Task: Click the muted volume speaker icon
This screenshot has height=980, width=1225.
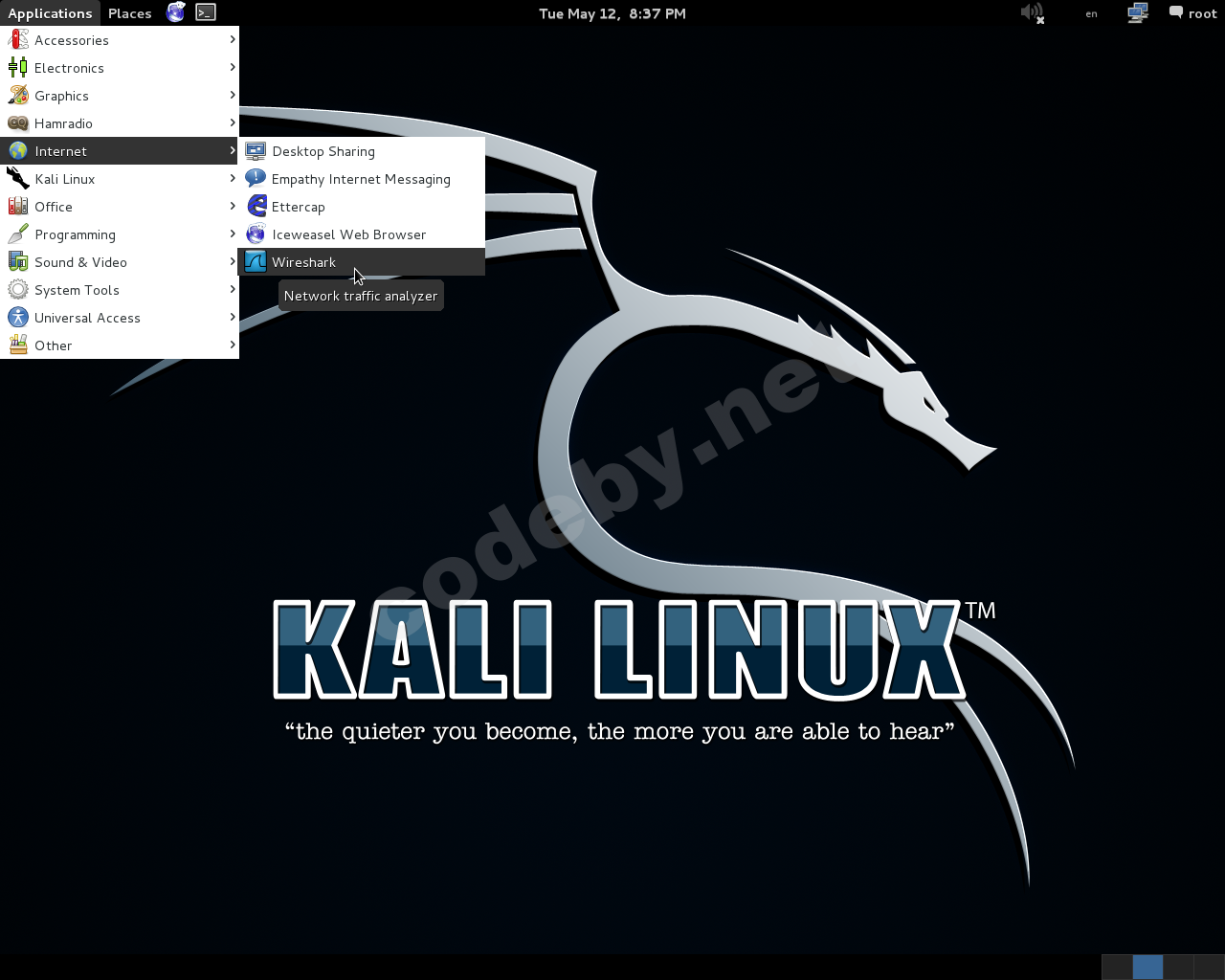Action: point(1032,13)
